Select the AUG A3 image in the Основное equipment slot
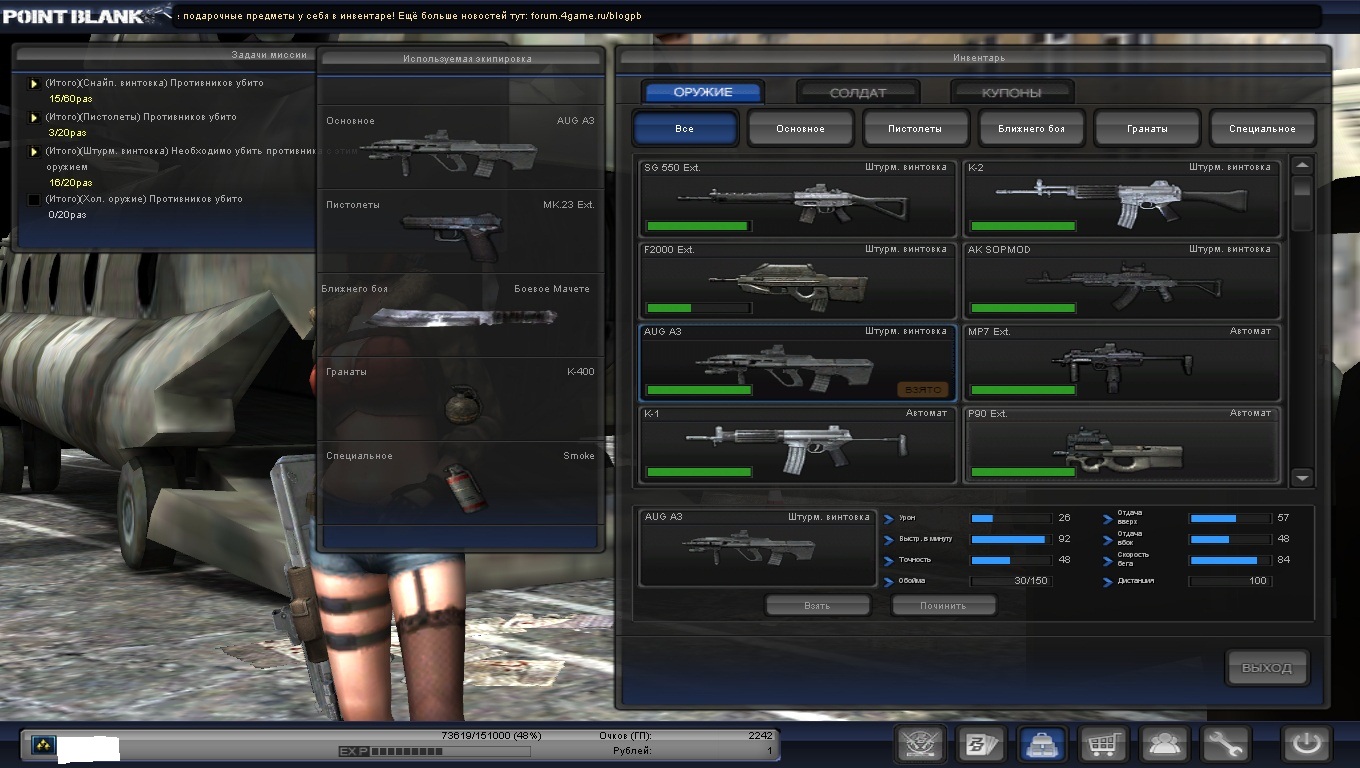 450,153
